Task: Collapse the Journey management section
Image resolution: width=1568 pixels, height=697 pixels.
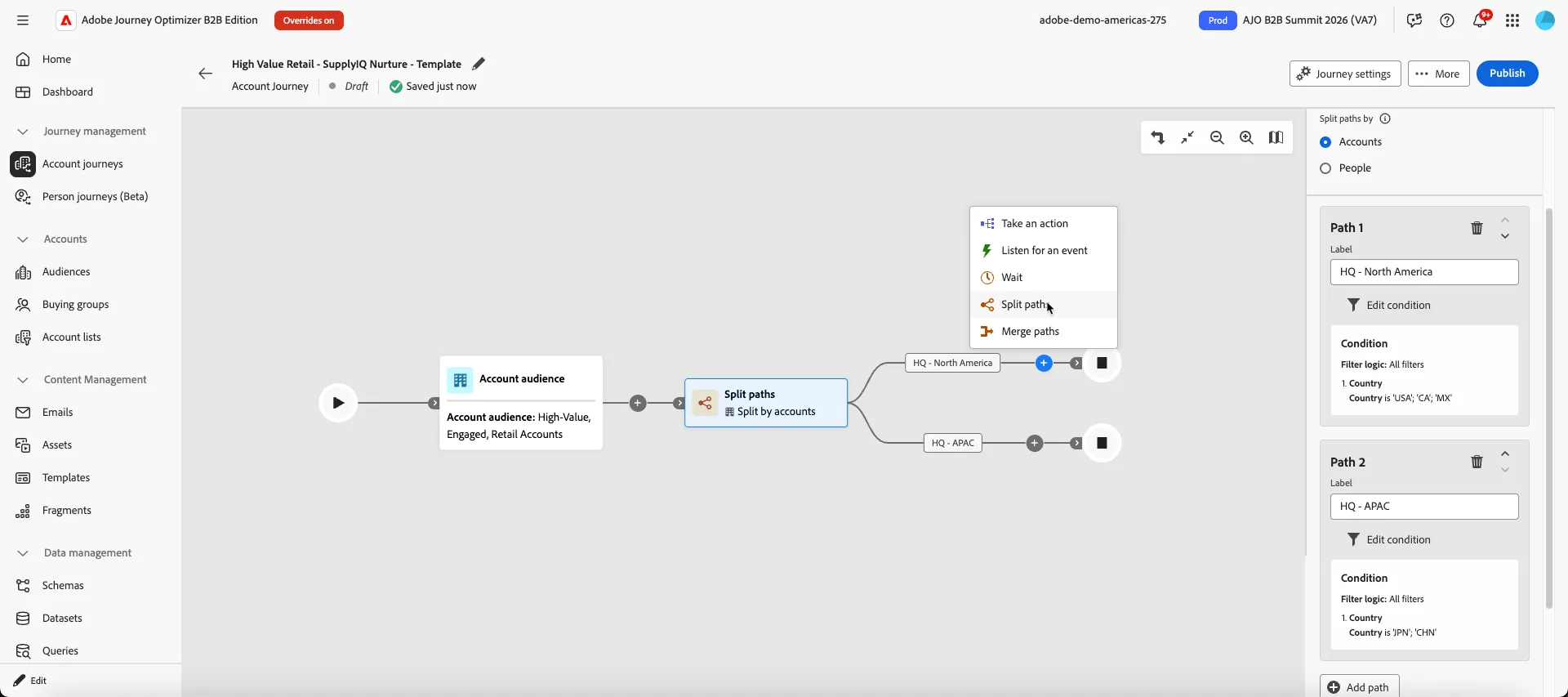Action: (x=23, y=132)
